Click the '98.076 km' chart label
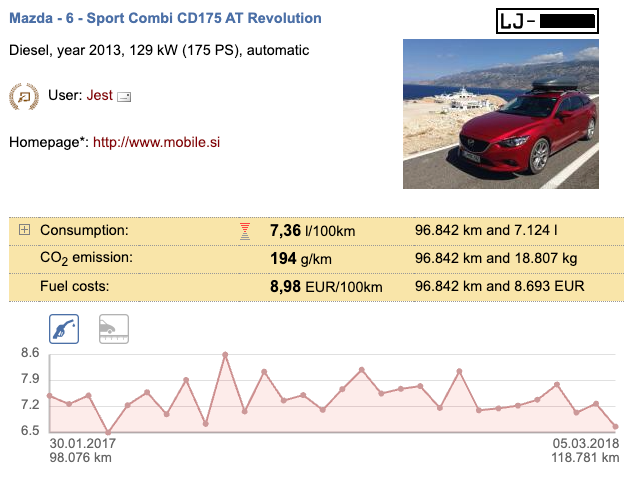The width and height of the screenshot is (638, 479). pos(81,457)
